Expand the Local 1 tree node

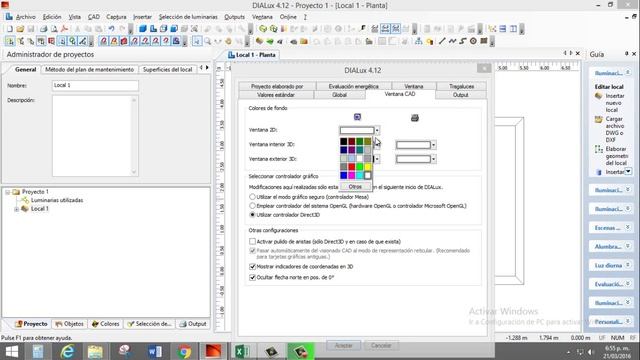click(16, 209)
